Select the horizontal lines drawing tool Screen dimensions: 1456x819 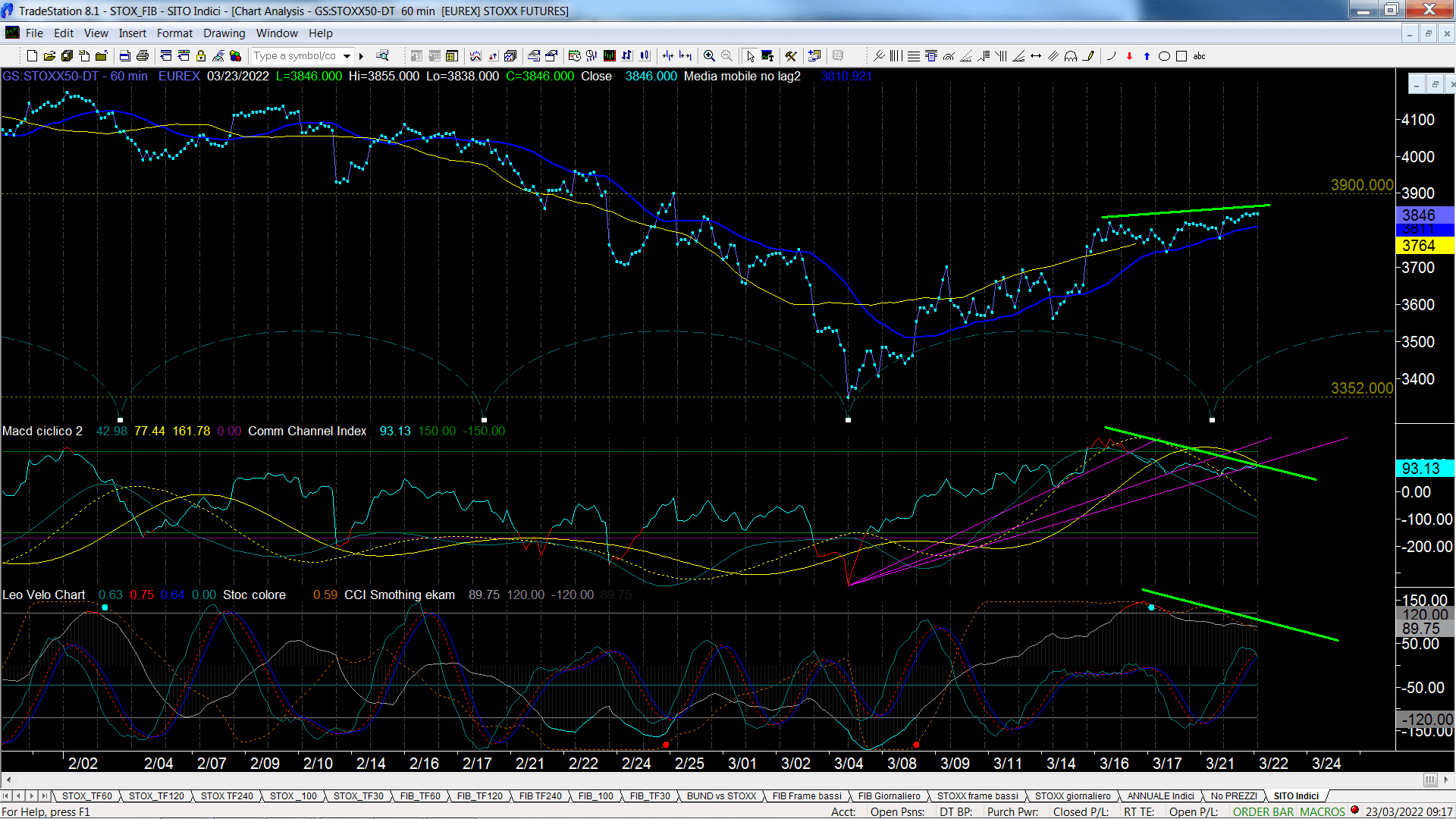pyautogui.click(x=914, y=56)
